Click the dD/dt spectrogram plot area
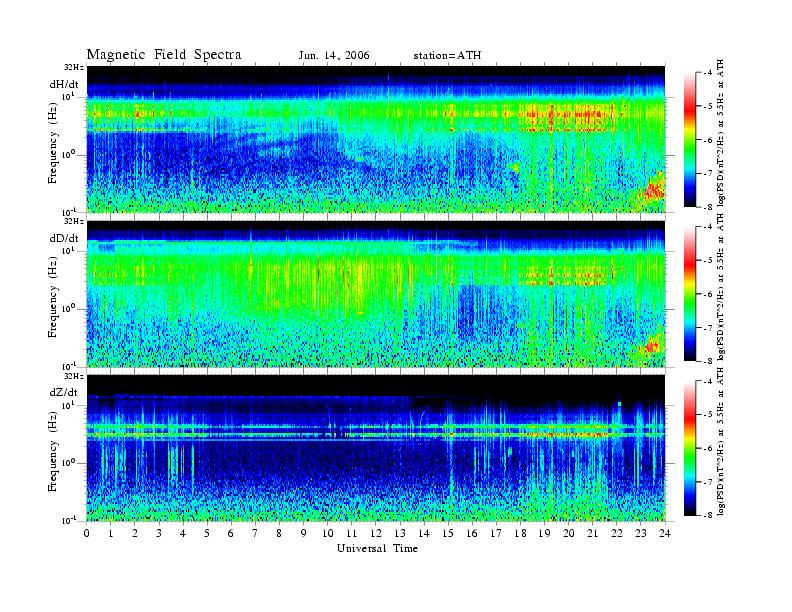This screenshot has width=792, height=612. [x=376, y=293]
